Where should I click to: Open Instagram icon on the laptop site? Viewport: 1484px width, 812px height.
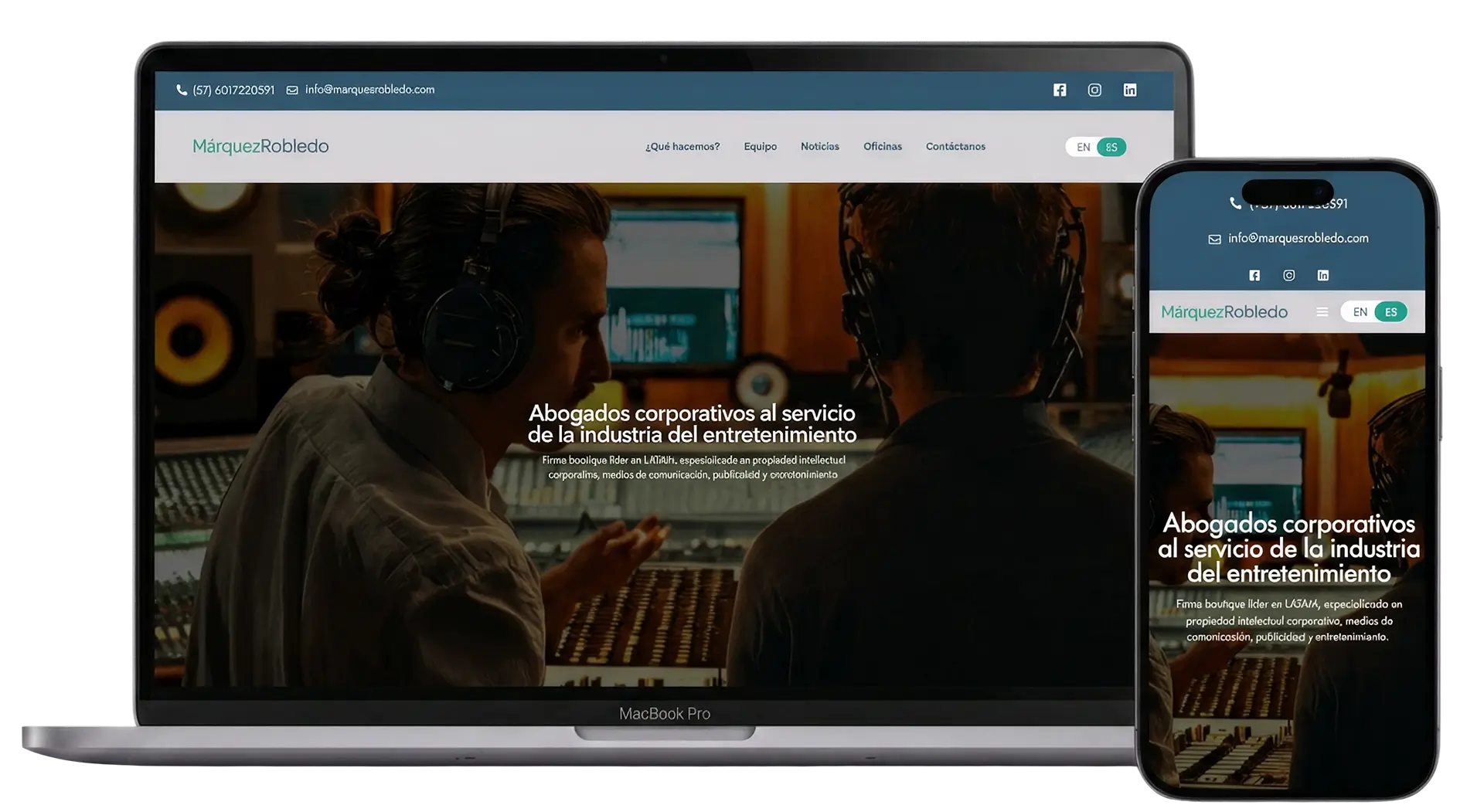coord(1094,90)
